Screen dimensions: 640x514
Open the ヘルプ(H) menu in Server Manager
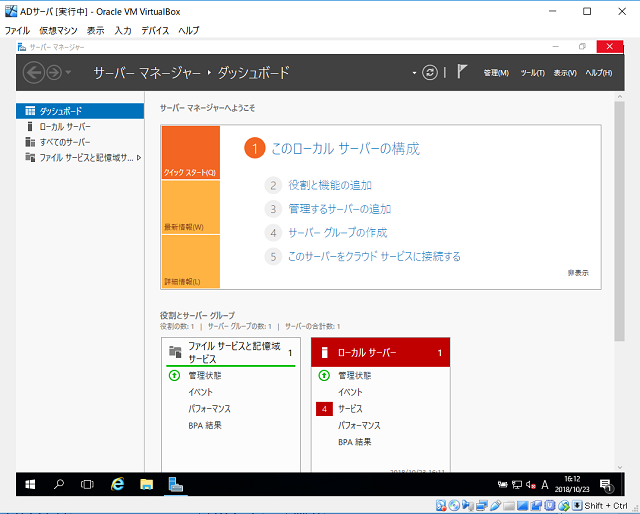point(599,73)
